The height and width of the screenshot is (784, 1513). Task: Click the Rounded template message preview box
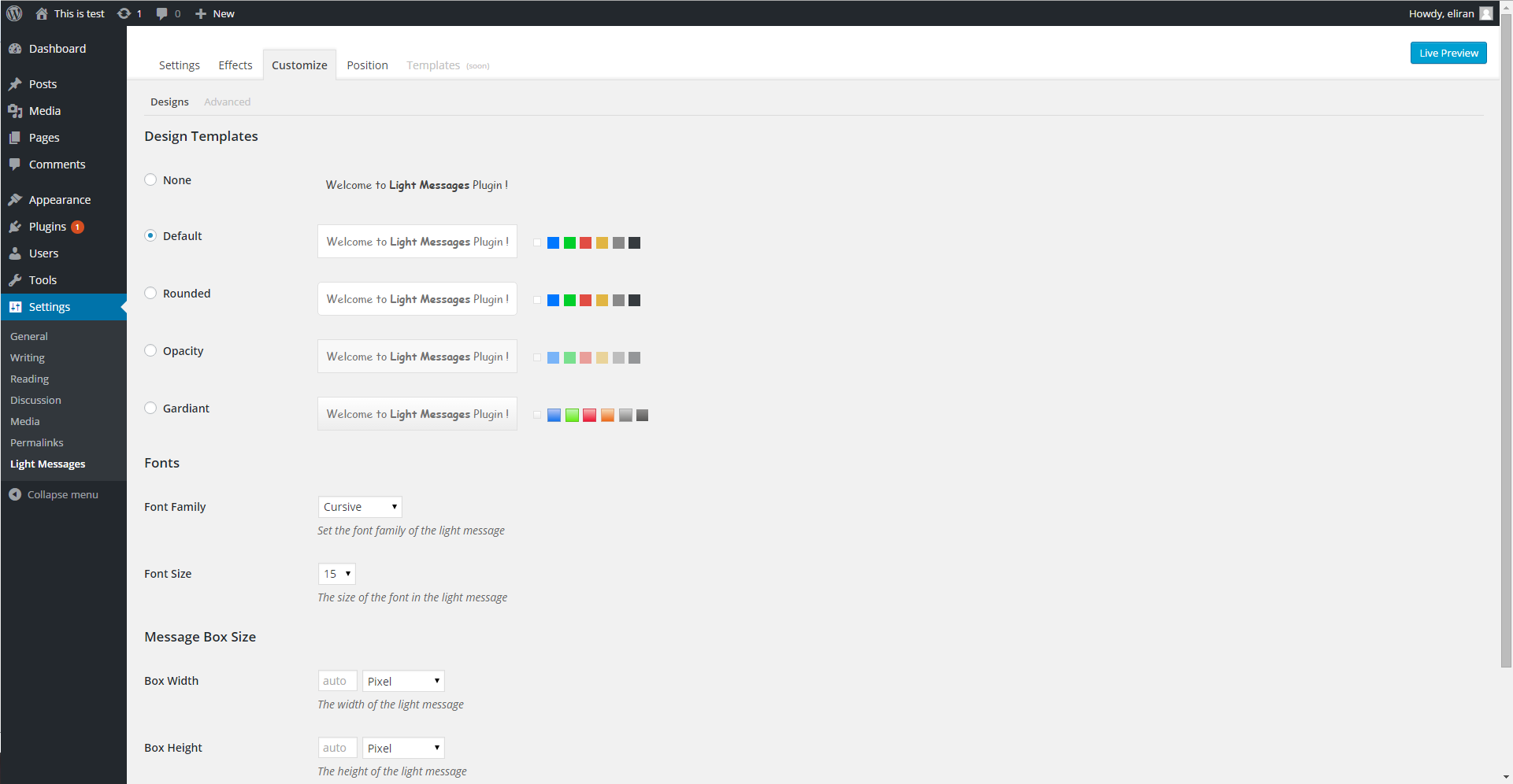tap(417, 299)
